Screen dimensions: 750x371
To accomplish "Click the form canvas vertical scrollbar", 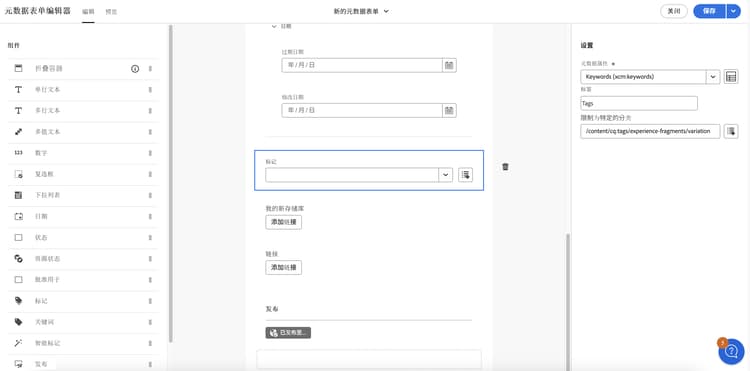I will coord(568,302).
